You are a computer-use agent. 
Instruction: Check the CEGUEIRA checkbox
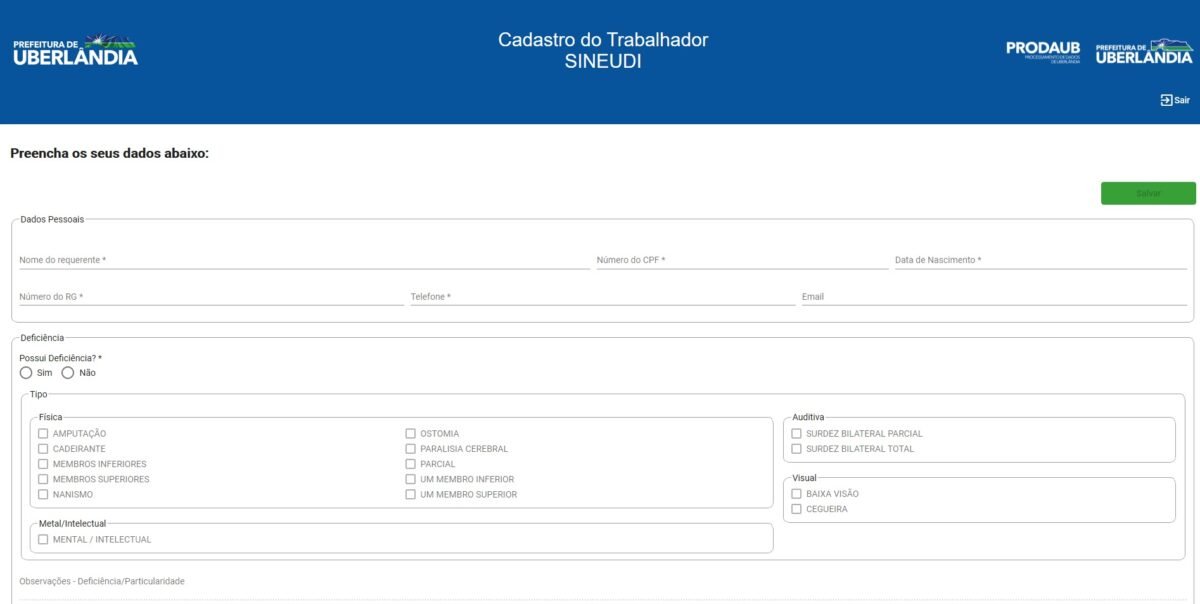[796, 508]
